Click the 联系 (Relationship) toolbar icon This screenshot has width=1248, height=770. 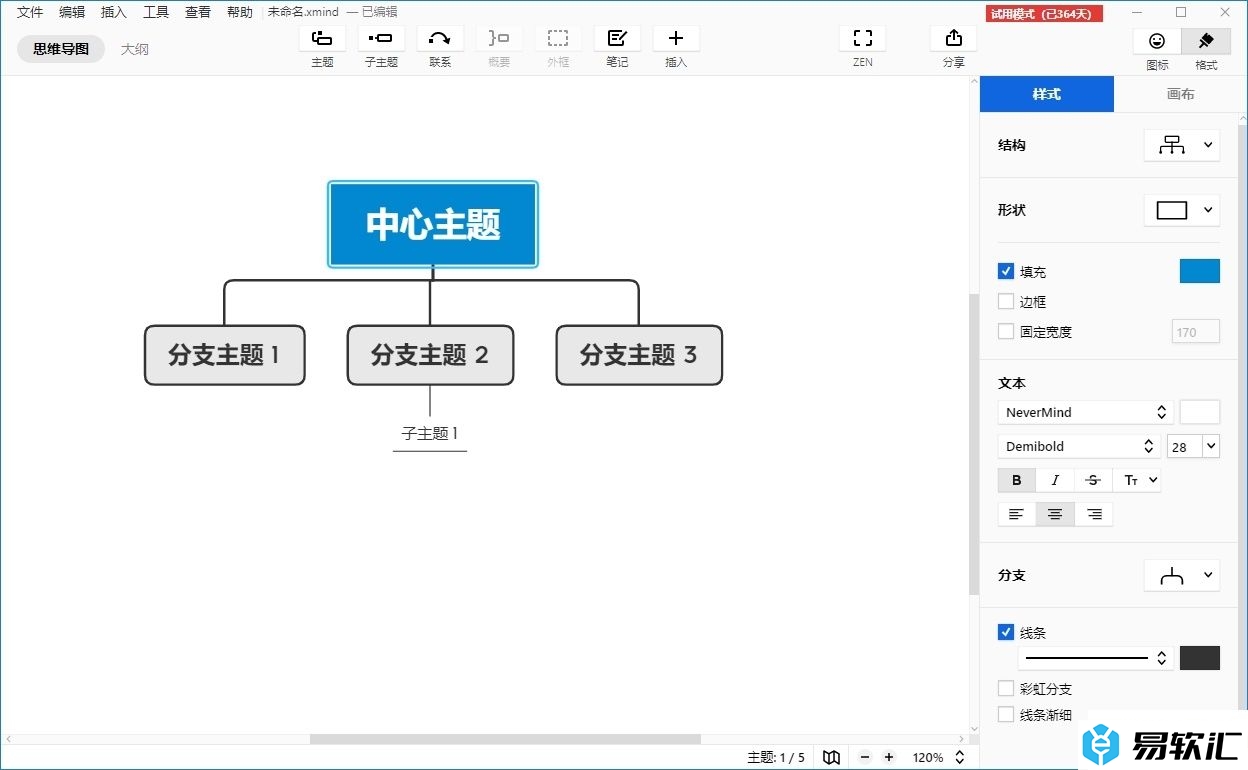point(440,39)
